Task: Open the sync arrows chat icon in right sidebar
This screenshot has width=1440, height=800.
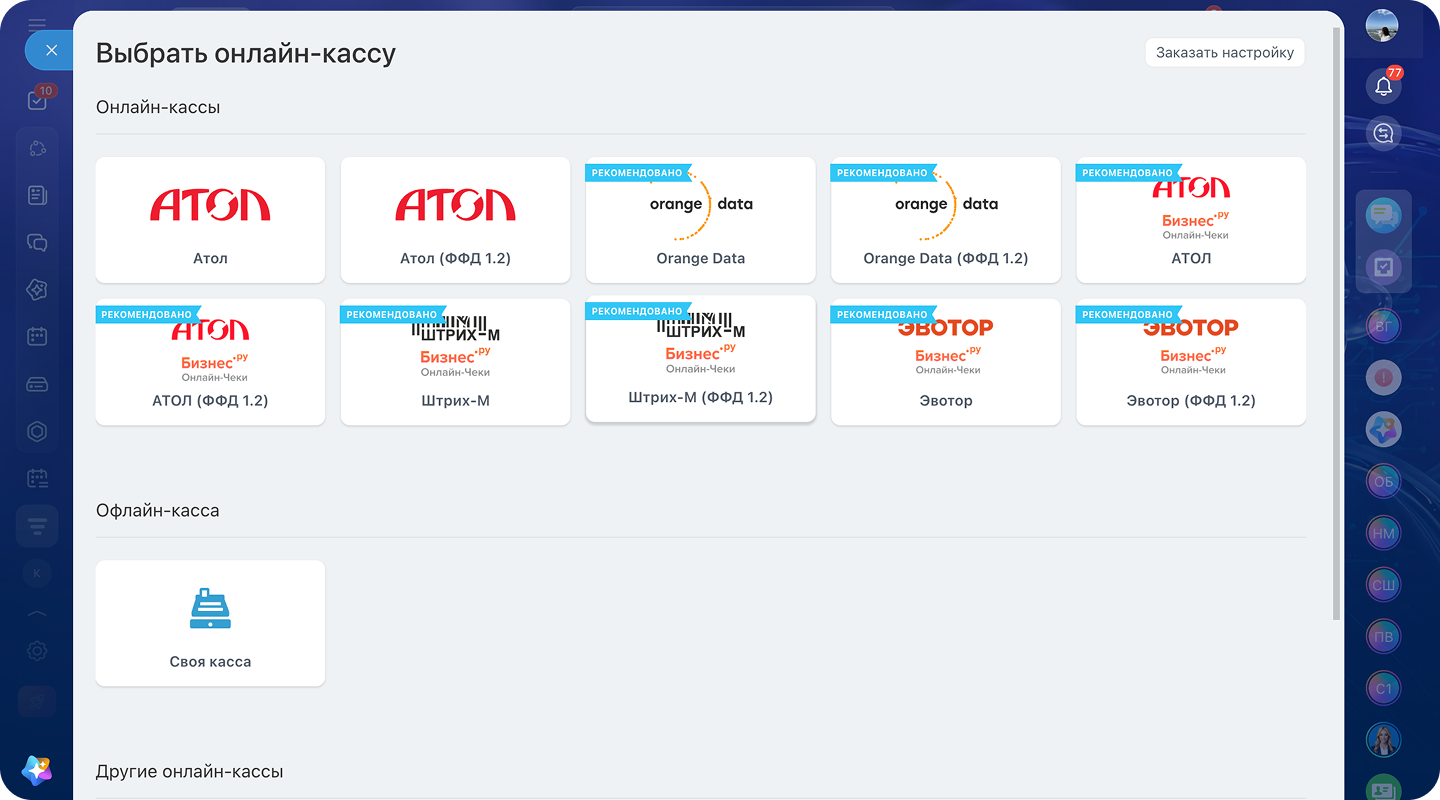Action: (x=1384, y=134)
